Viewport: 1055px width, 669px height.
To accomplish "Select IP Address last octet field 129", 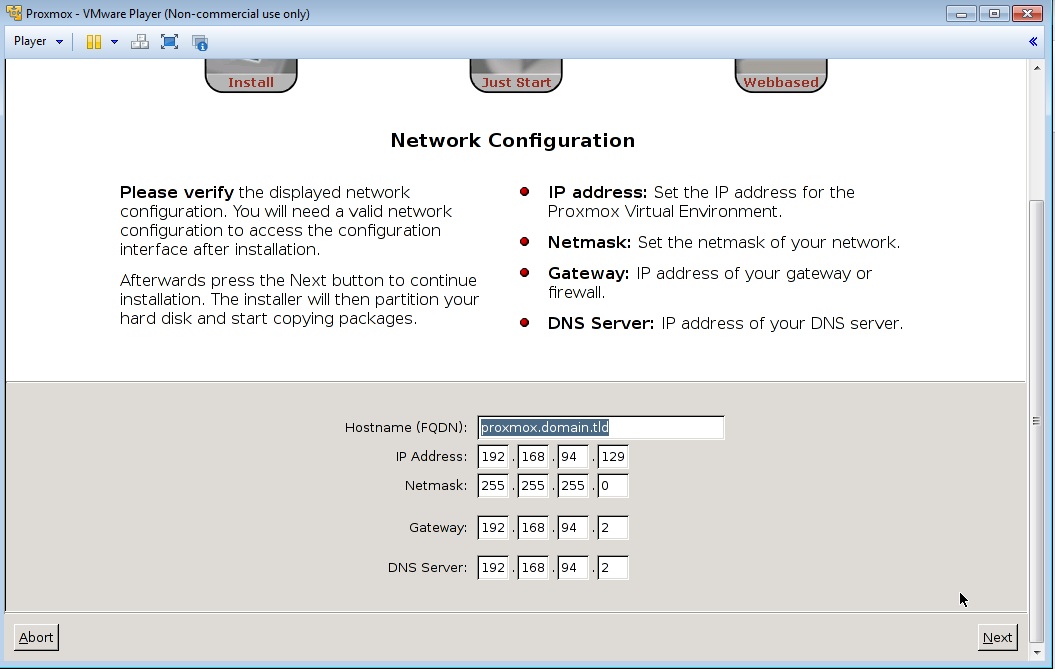I will pos(613,456).
